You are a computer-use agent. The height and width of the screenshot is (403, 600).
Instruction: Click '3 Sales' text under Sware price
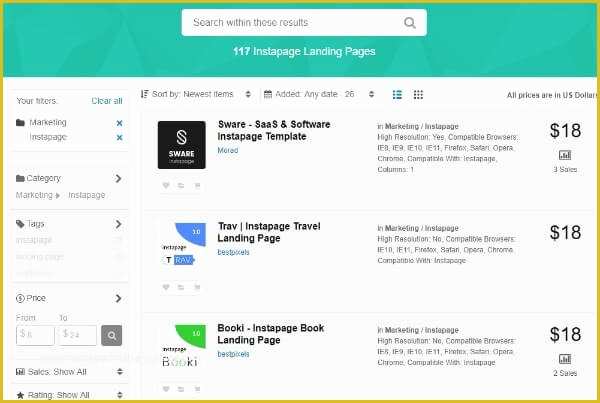coord(565,170)
